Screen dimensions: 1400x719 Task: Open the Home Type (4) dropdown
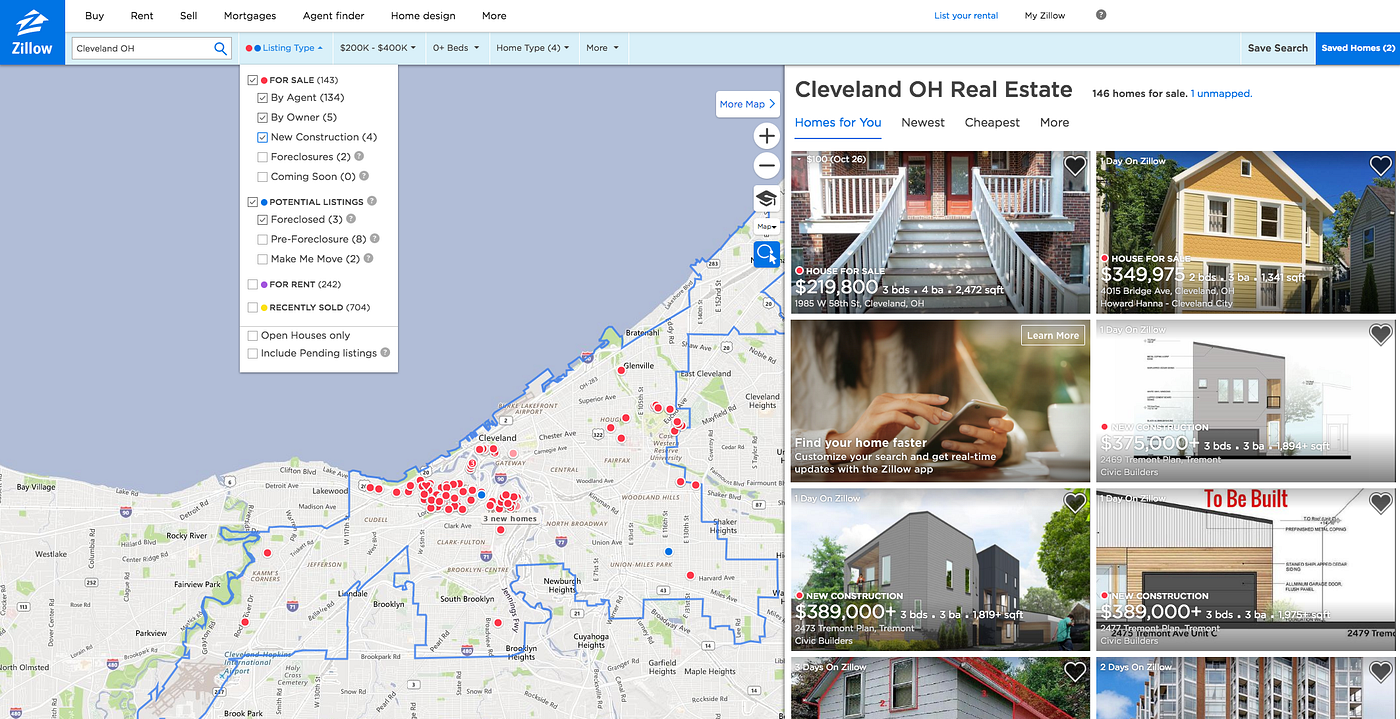pyautogui.click(x=533, y=48)
